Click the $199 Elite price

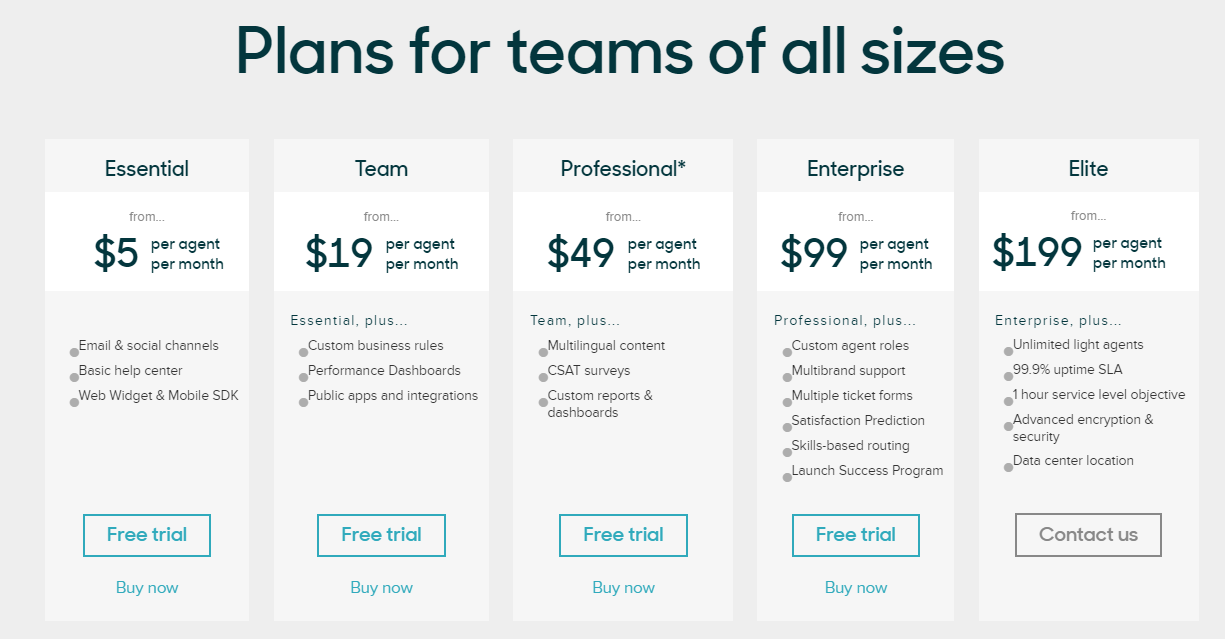[1037, 252]
